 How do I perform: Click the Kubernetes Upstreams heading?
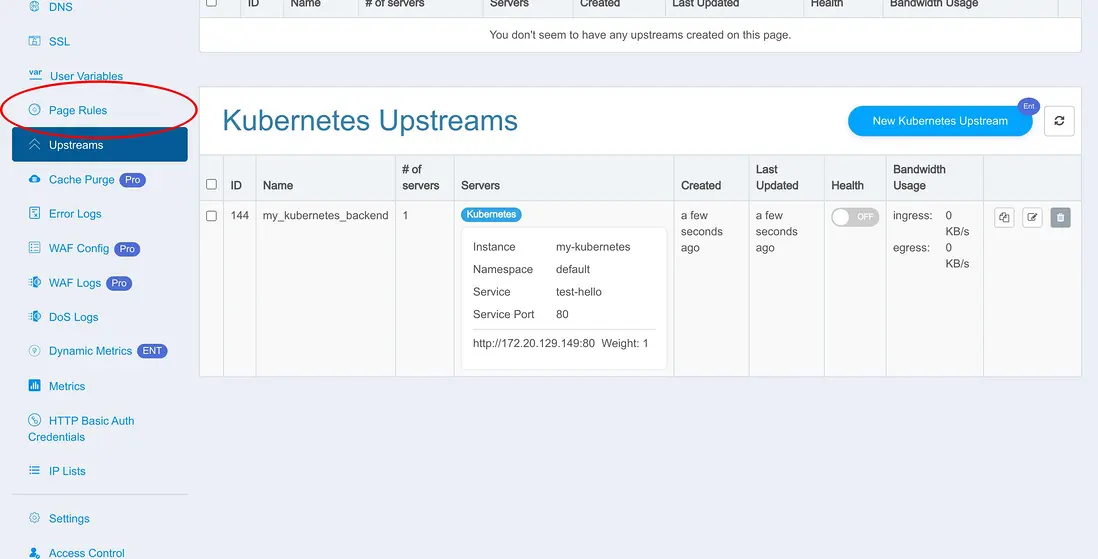click(x=370, y=120)
